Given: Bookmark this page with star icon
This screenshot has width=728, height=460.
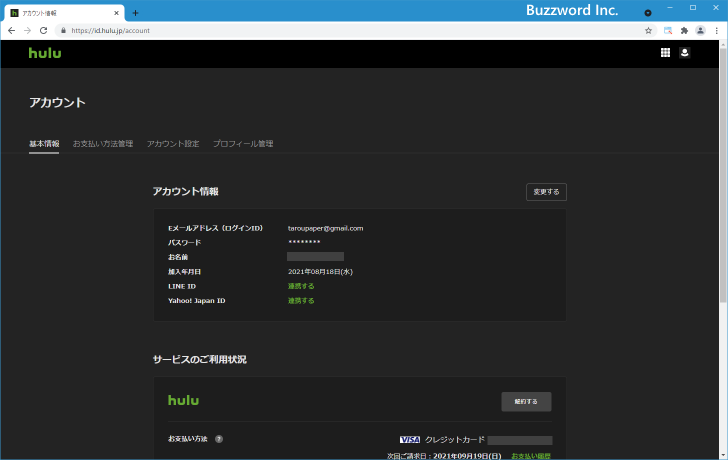Looking at the screenshot, I should [648, 31].
